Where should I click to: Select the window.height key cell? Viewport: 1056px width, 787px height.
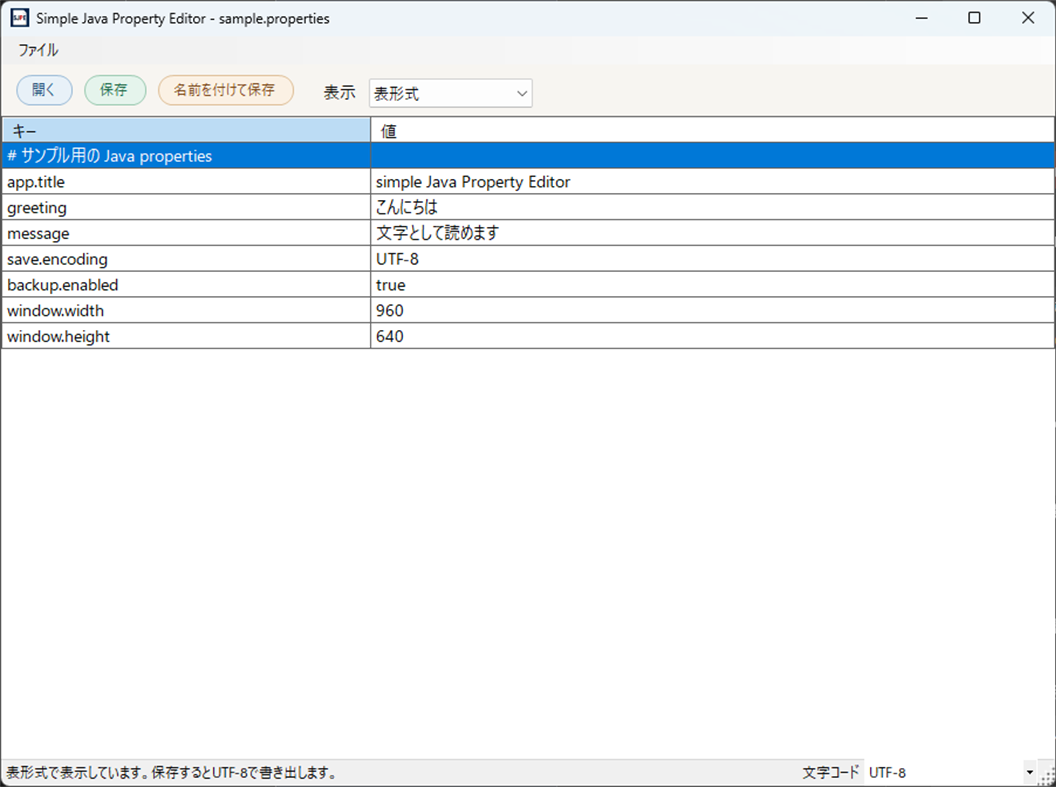click(x=186, y=336)
